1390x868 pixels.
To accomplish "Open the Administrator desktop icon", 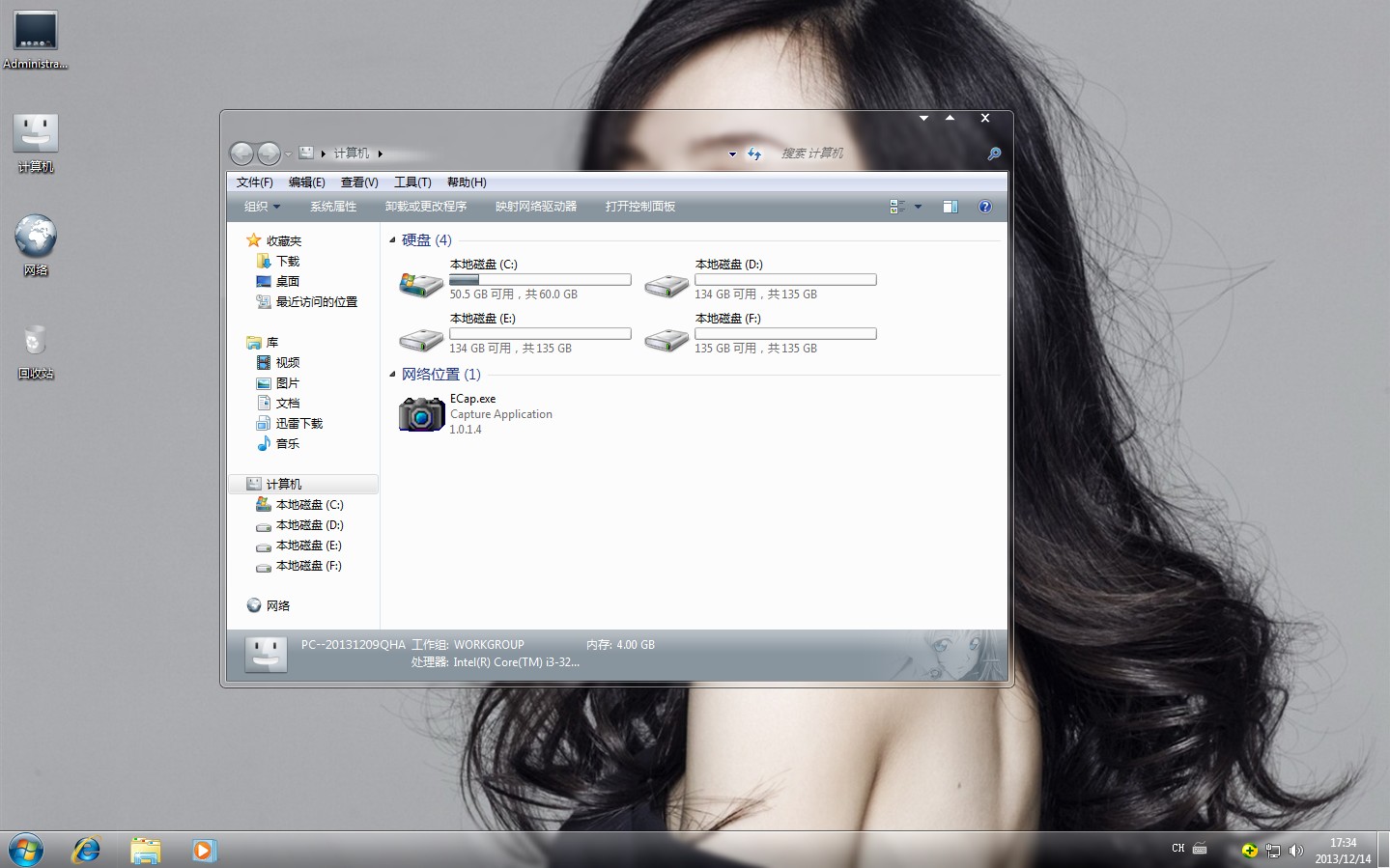I will tap(36, 40).
